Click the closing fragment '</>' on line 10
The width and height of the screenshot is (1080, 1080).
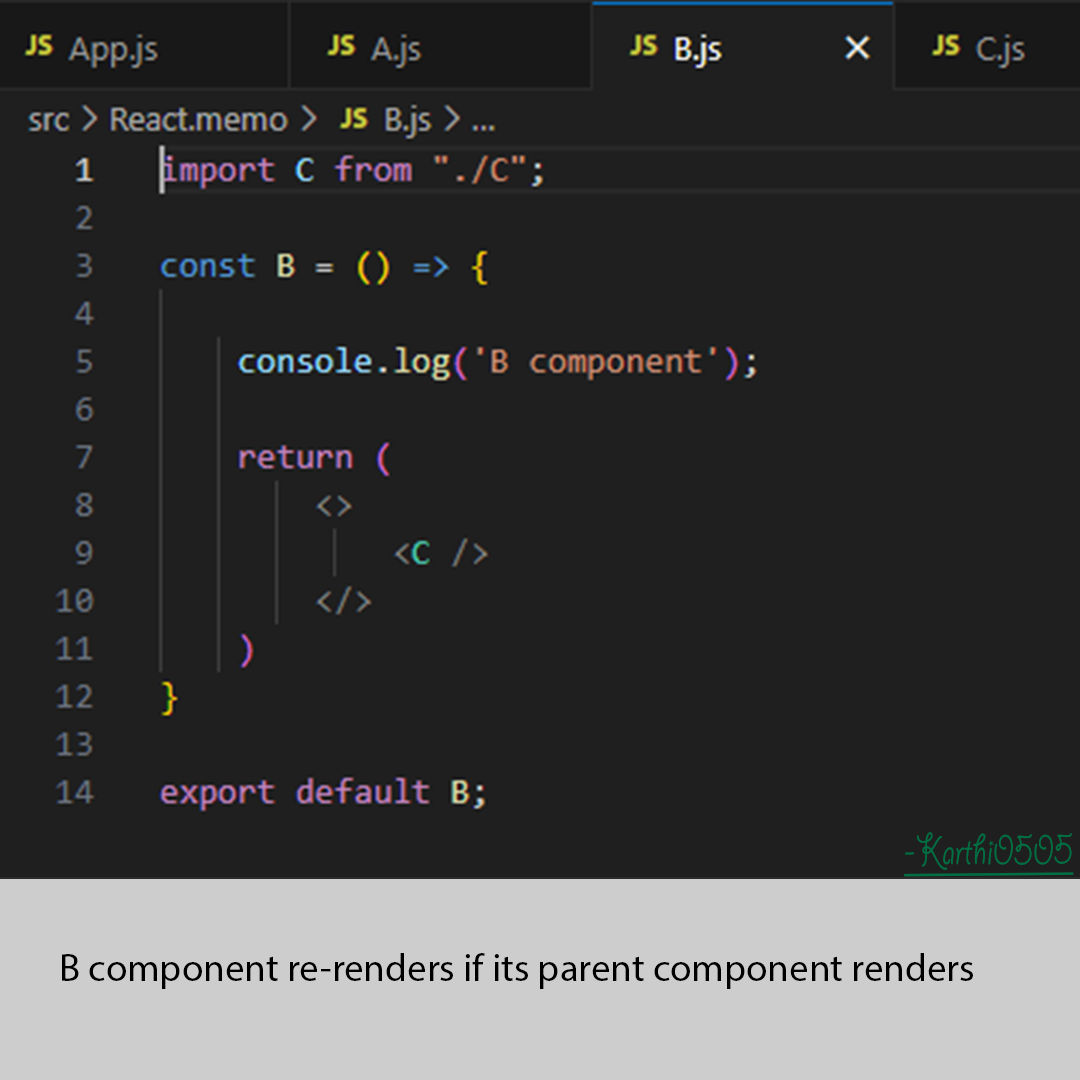click(x=344, y=602)
